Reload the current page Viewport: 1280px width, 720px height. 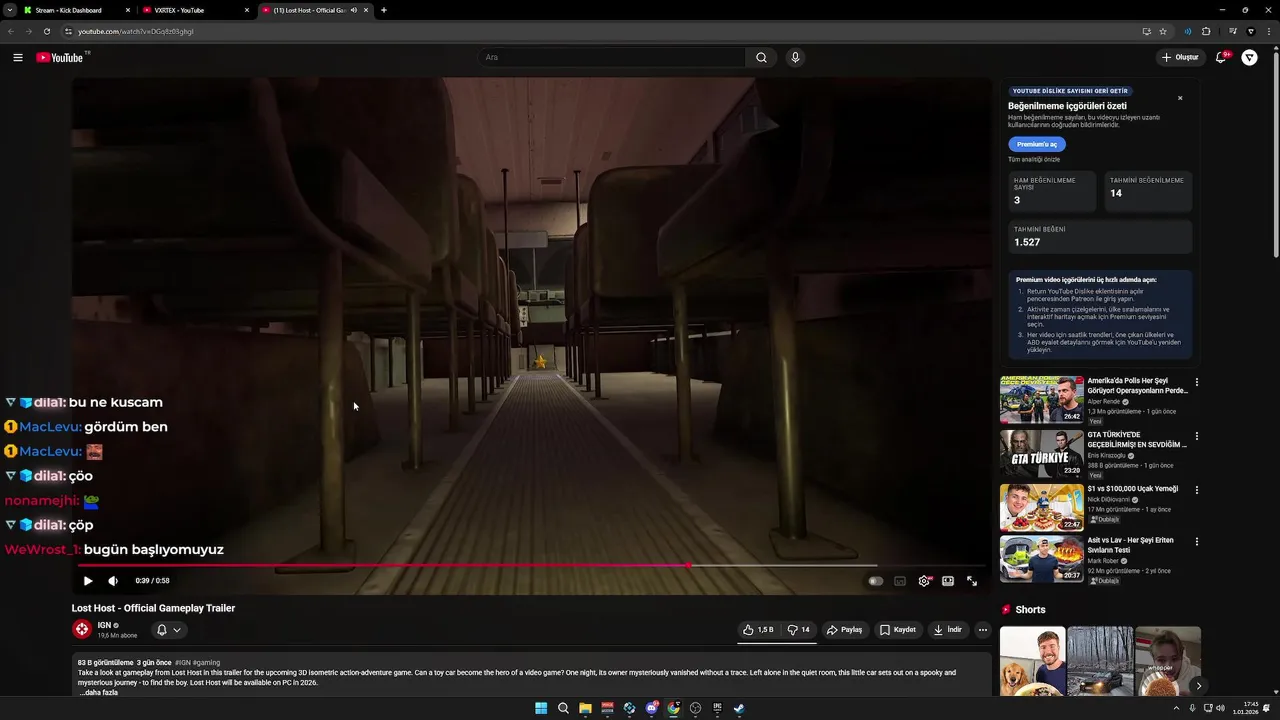(x=46, y=31)
